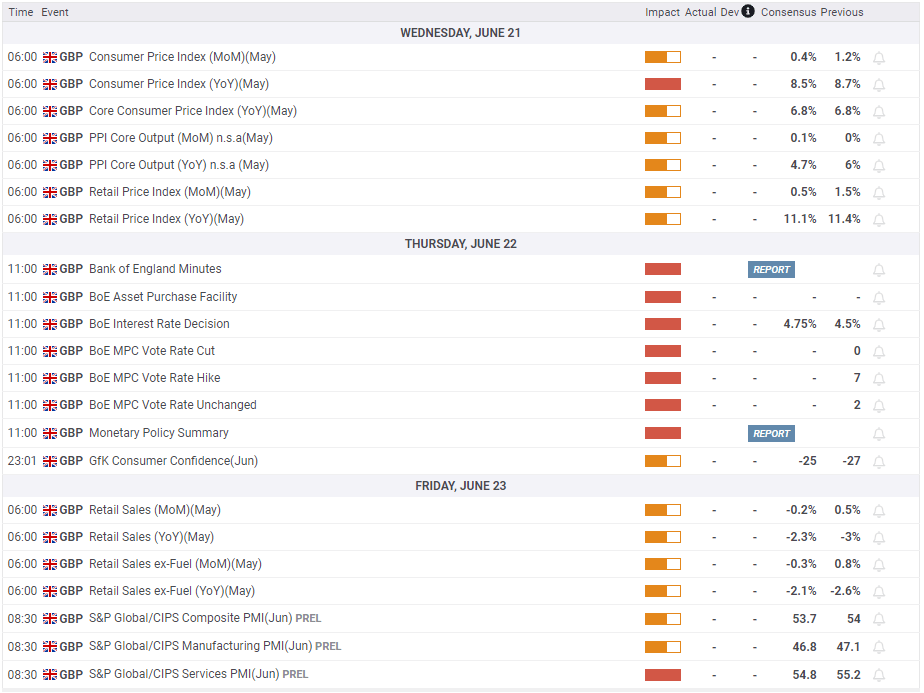Click bell icon for Retail Sales (MoM)
Screen dimensions: 924x693
point(879,510)
